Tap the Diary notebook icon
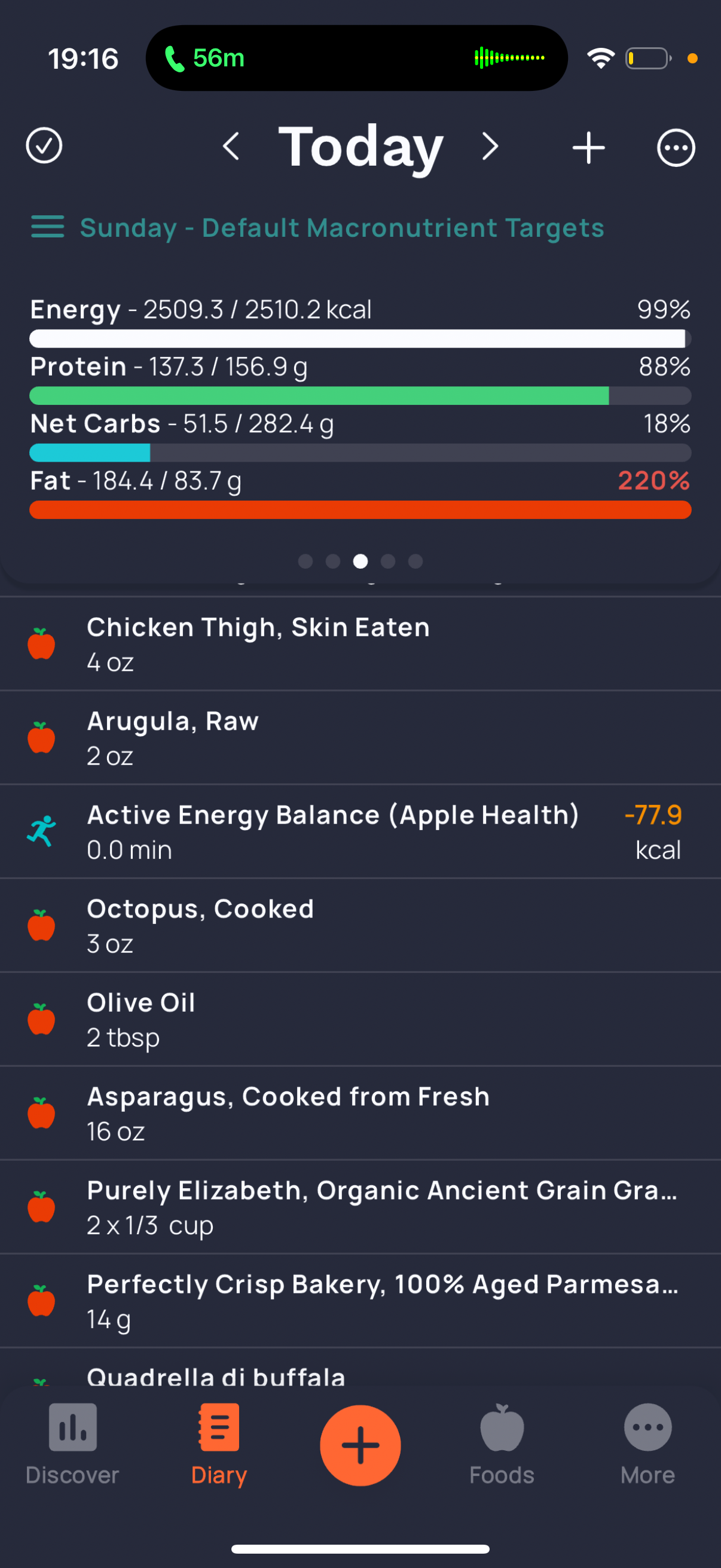The image size is (721, 1568). tap(219, 1427)
